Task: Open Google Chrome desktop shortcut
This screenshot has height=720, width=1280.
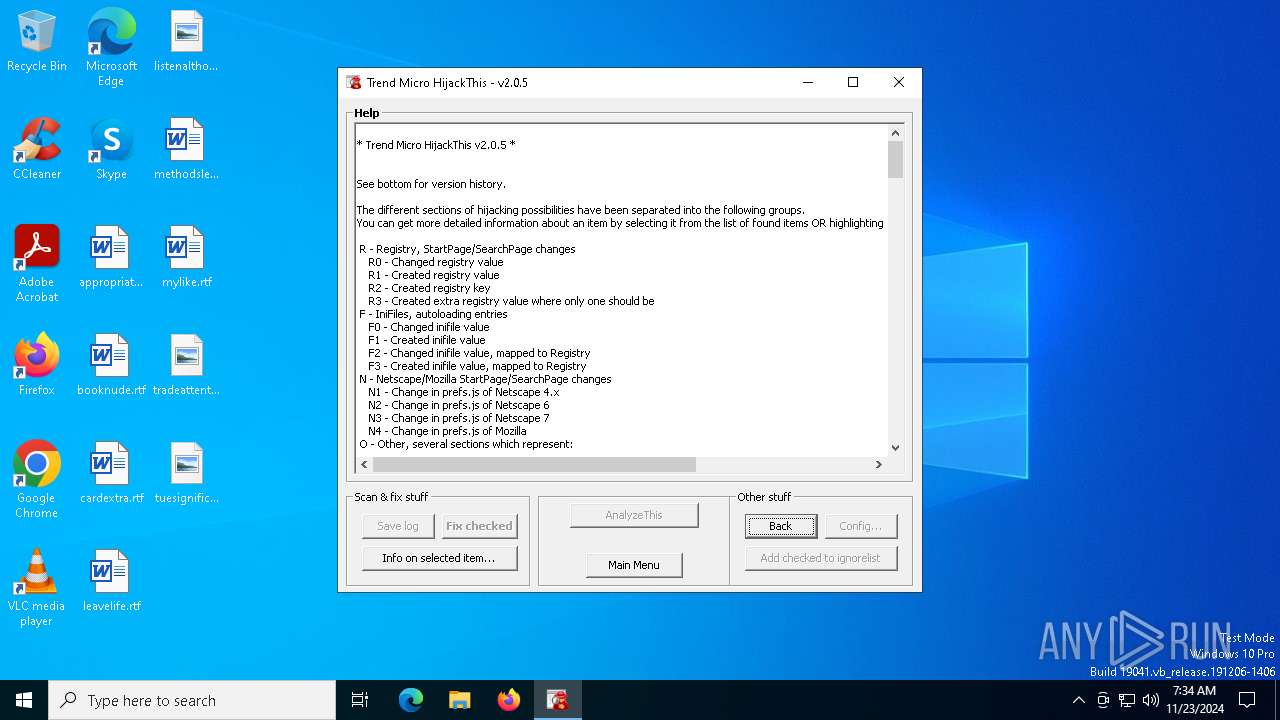Action: click(x=37, y=480)
